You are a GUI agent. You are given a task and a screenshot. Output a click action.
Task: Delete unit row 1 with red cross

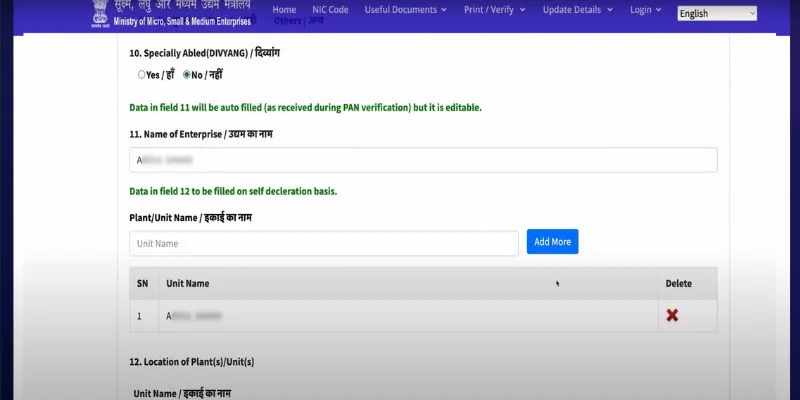pos(672,315)
